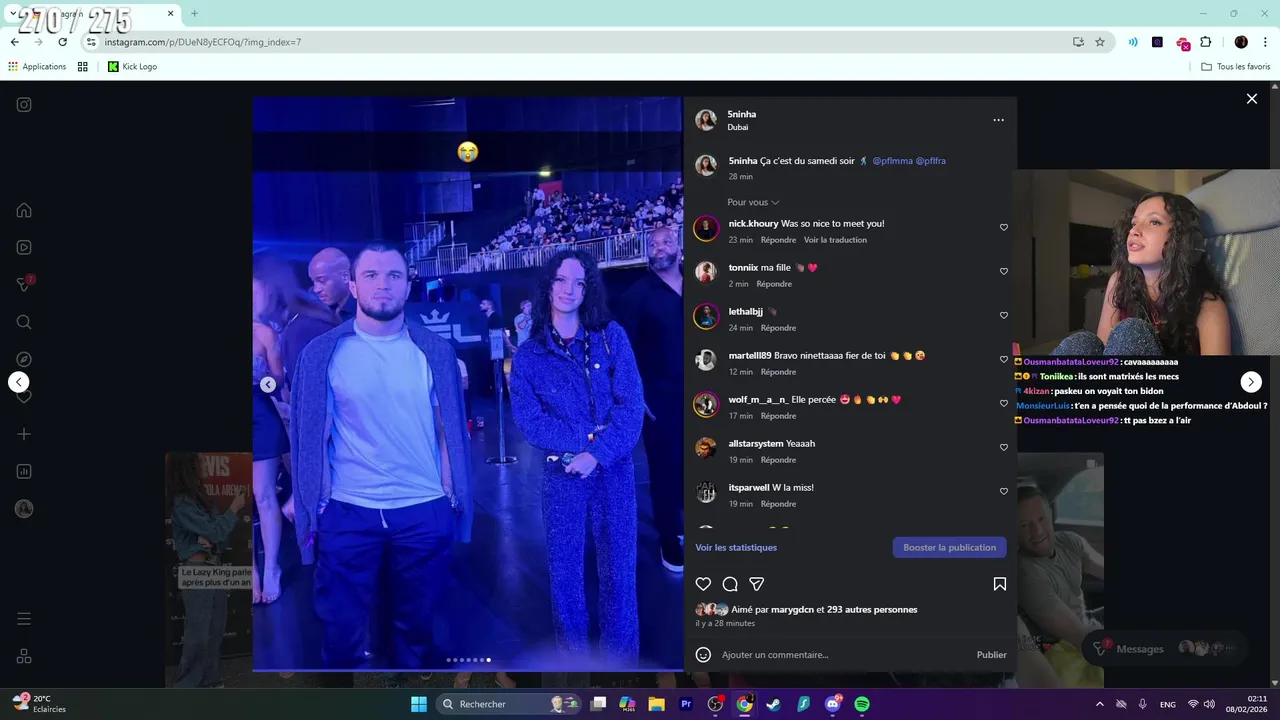Open Spotify from the taskbar
Screen dimensions: 1280x720
pos(862,704)
